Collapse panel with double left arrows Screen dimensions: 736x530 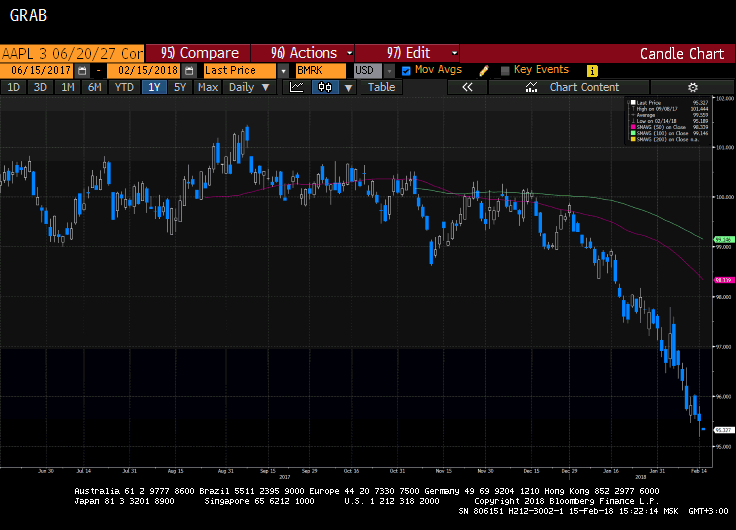point(467,87)
